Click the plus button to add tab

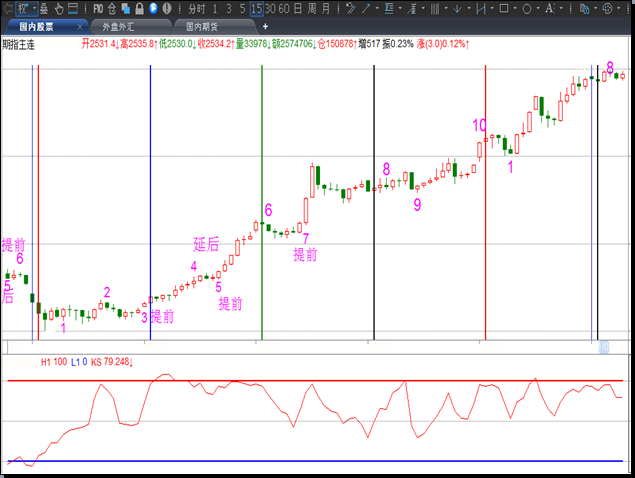click(265, 26)
